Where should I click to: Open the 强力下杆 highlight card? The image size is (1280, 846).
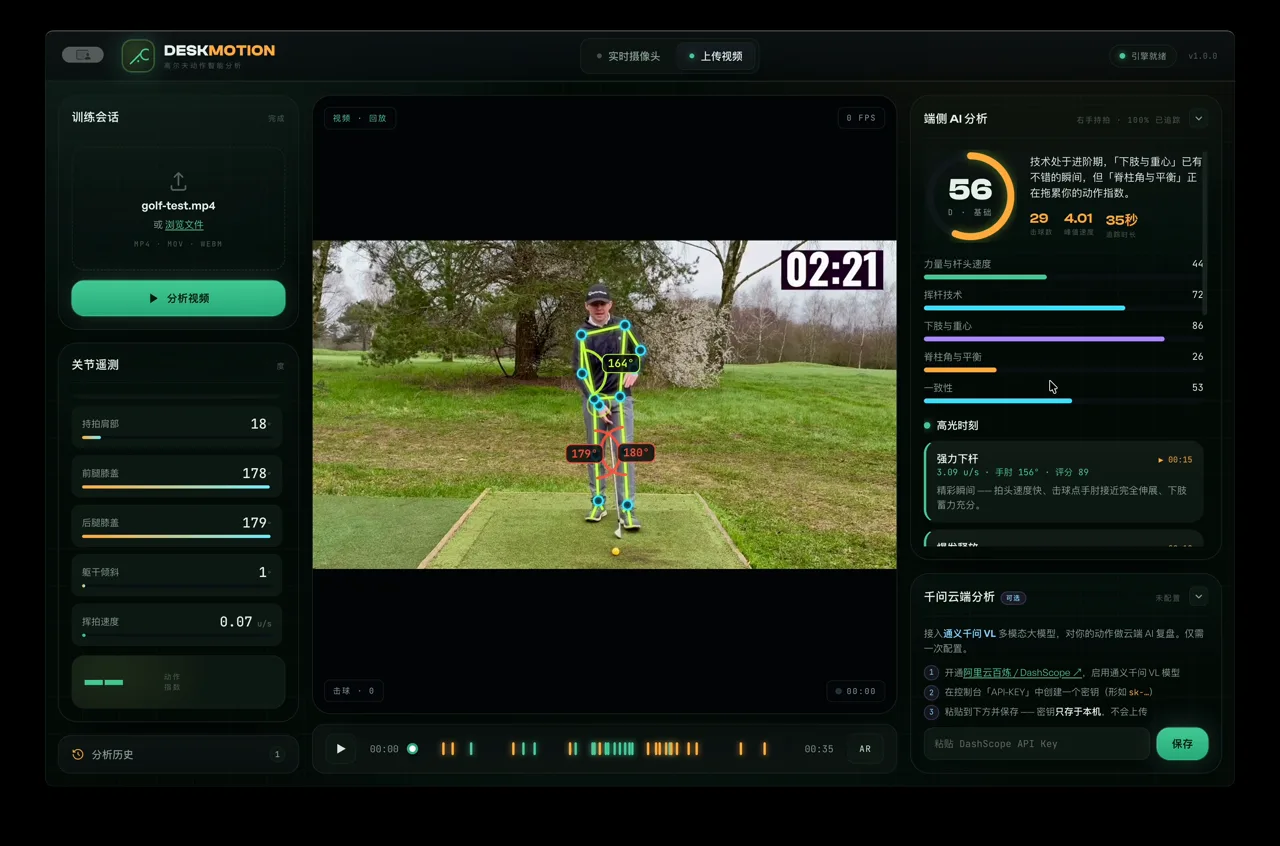1064,482
